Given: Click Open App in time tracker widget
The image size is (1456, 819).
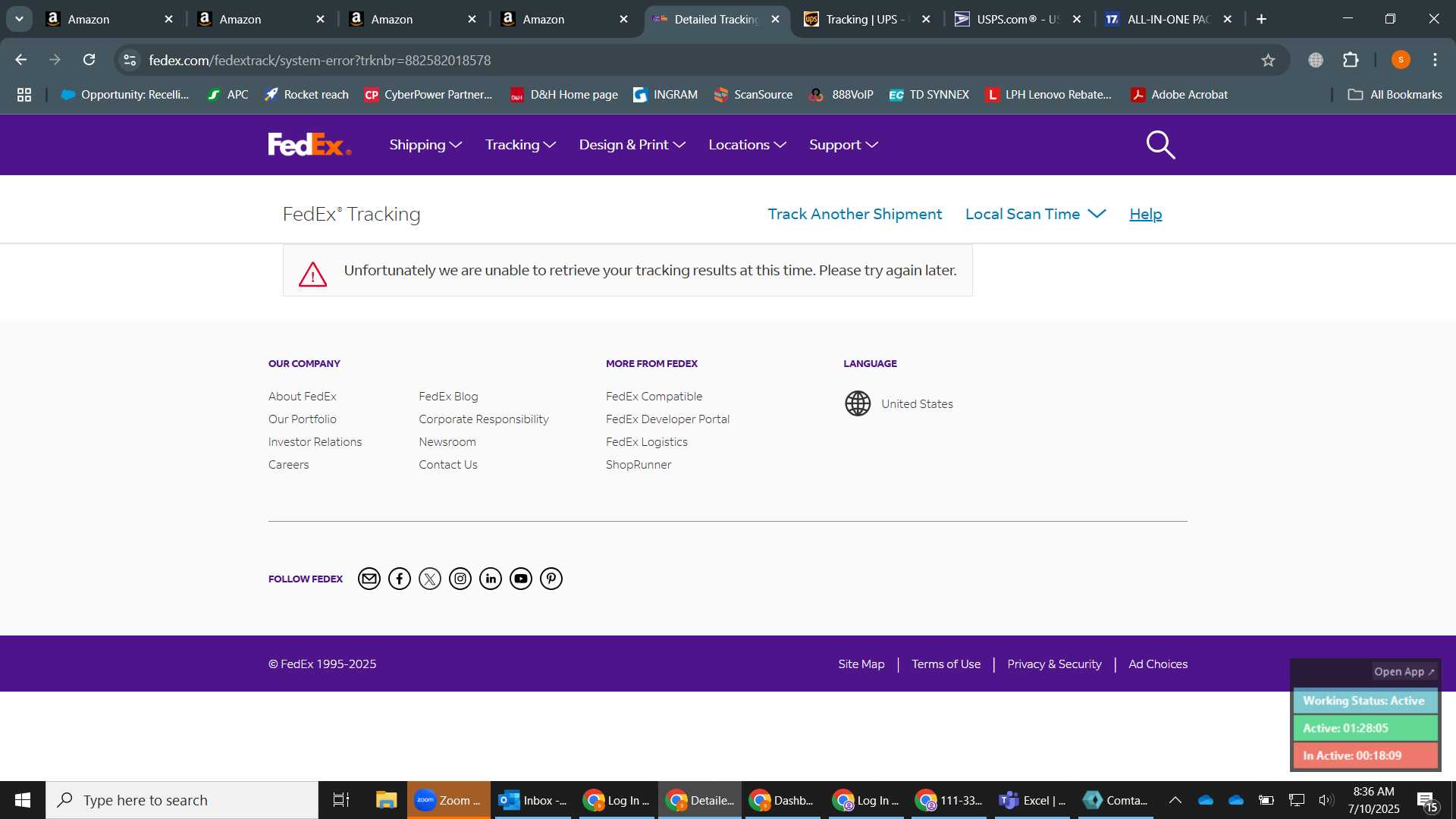Looking at the screenshot, I should pos(1404,672).
